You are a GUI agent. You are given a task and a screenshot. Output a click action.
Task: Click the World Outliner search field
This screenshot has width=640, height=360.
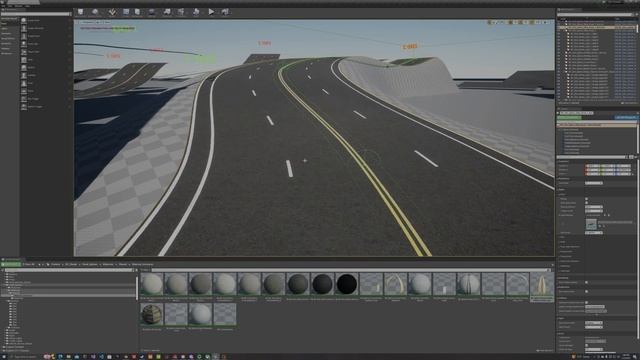pyautogui.click(x=595, y=14)
